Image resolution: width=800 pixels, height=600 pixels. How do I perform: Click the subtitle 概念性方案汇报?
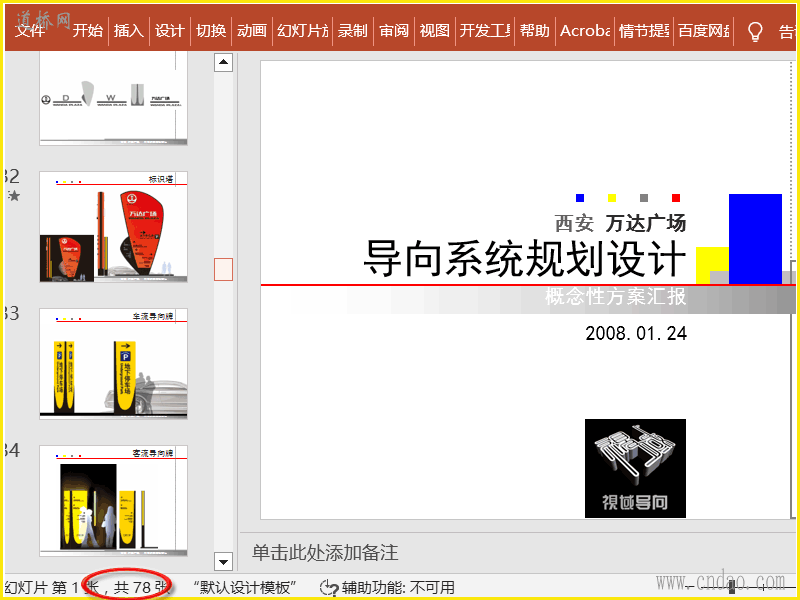(616, 296)
